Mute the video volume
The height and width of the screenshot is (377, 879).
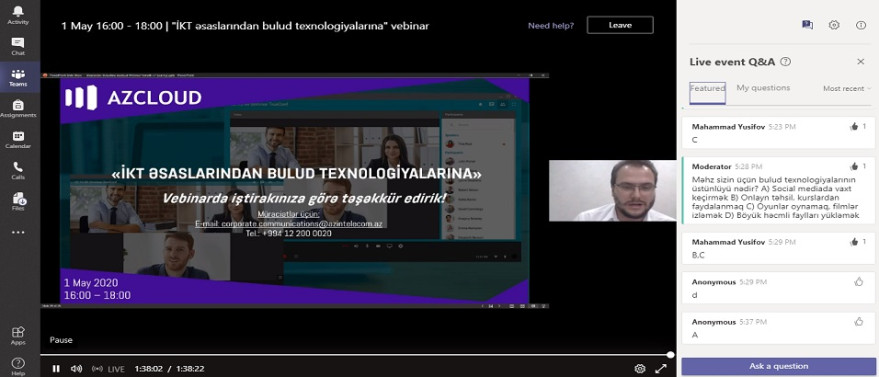pos(76,369)
